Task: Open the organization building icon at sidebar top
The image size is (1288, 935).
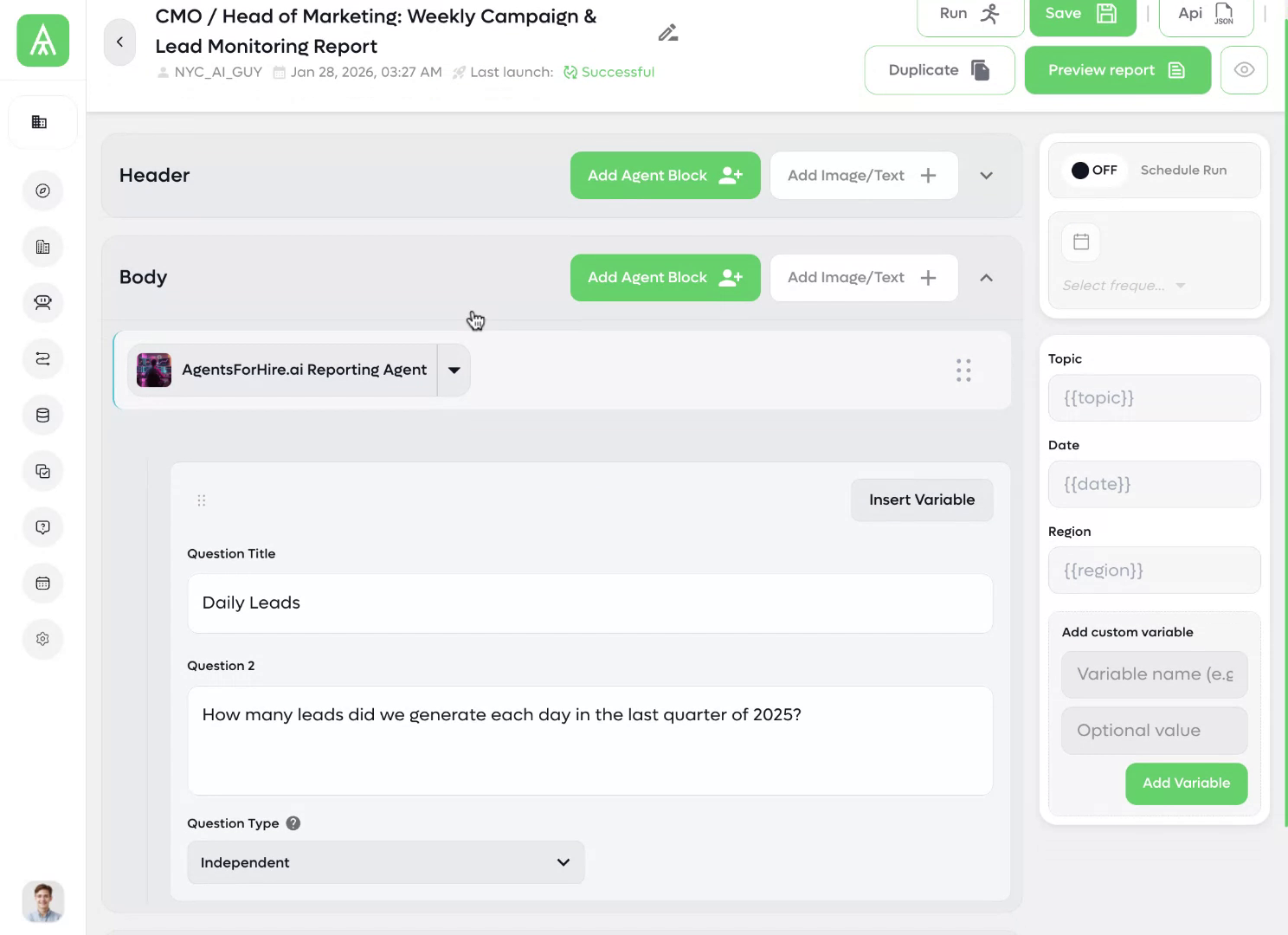Action: (39, 122)
